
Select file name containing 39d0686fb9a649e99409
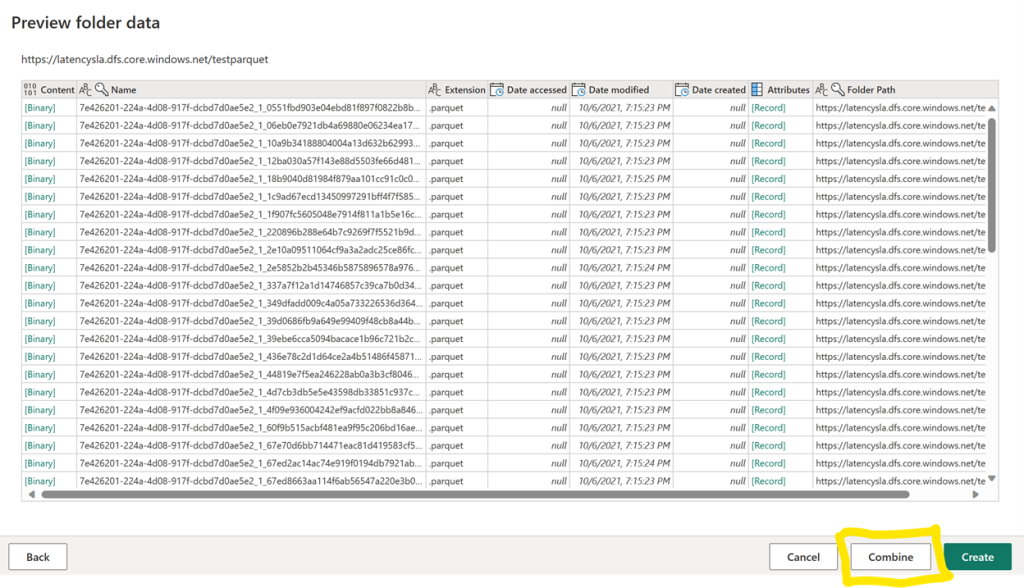(250, 321)
